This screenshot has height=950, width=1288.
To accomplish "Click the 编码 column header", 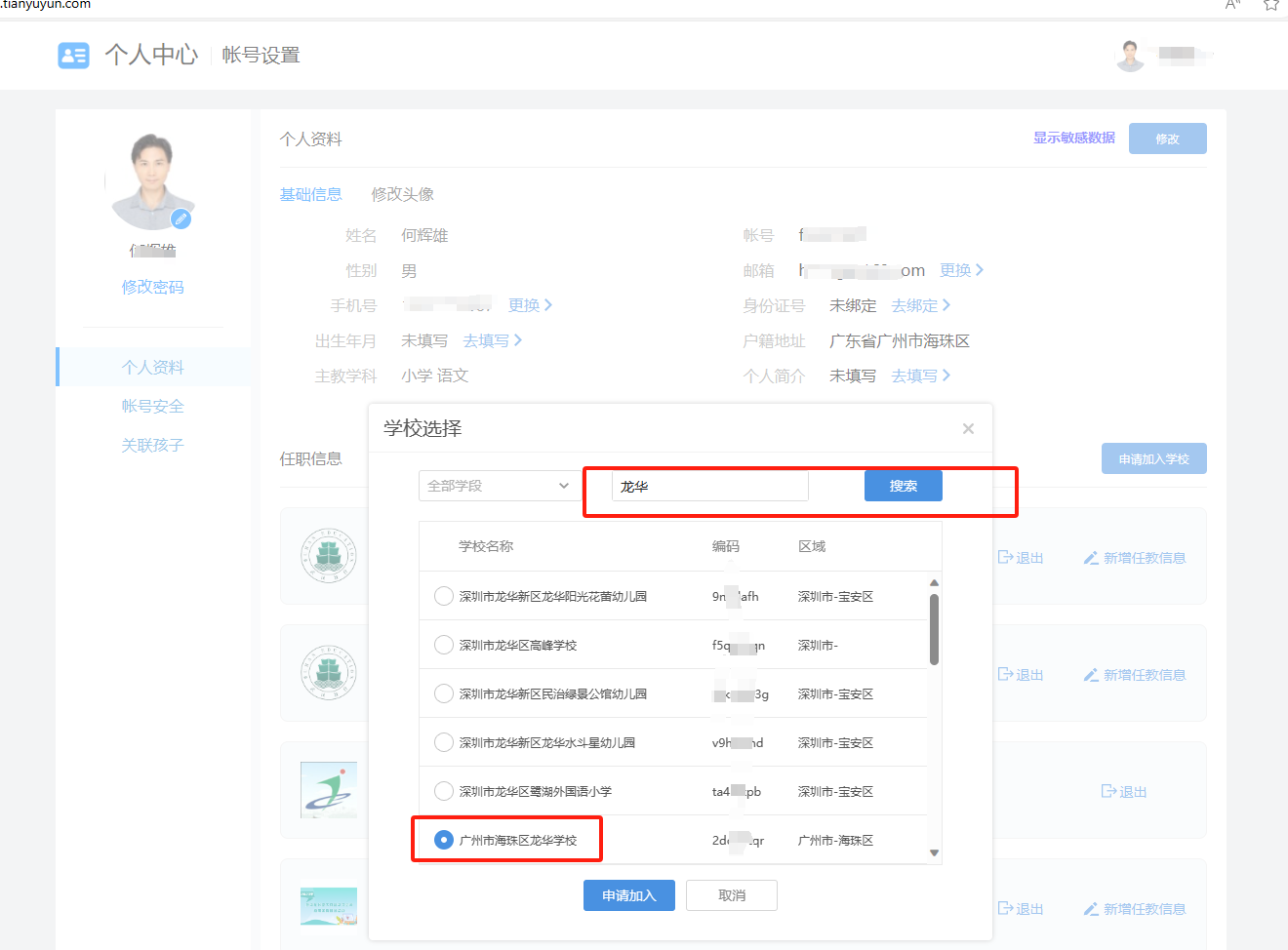I will tap(726, 546).
